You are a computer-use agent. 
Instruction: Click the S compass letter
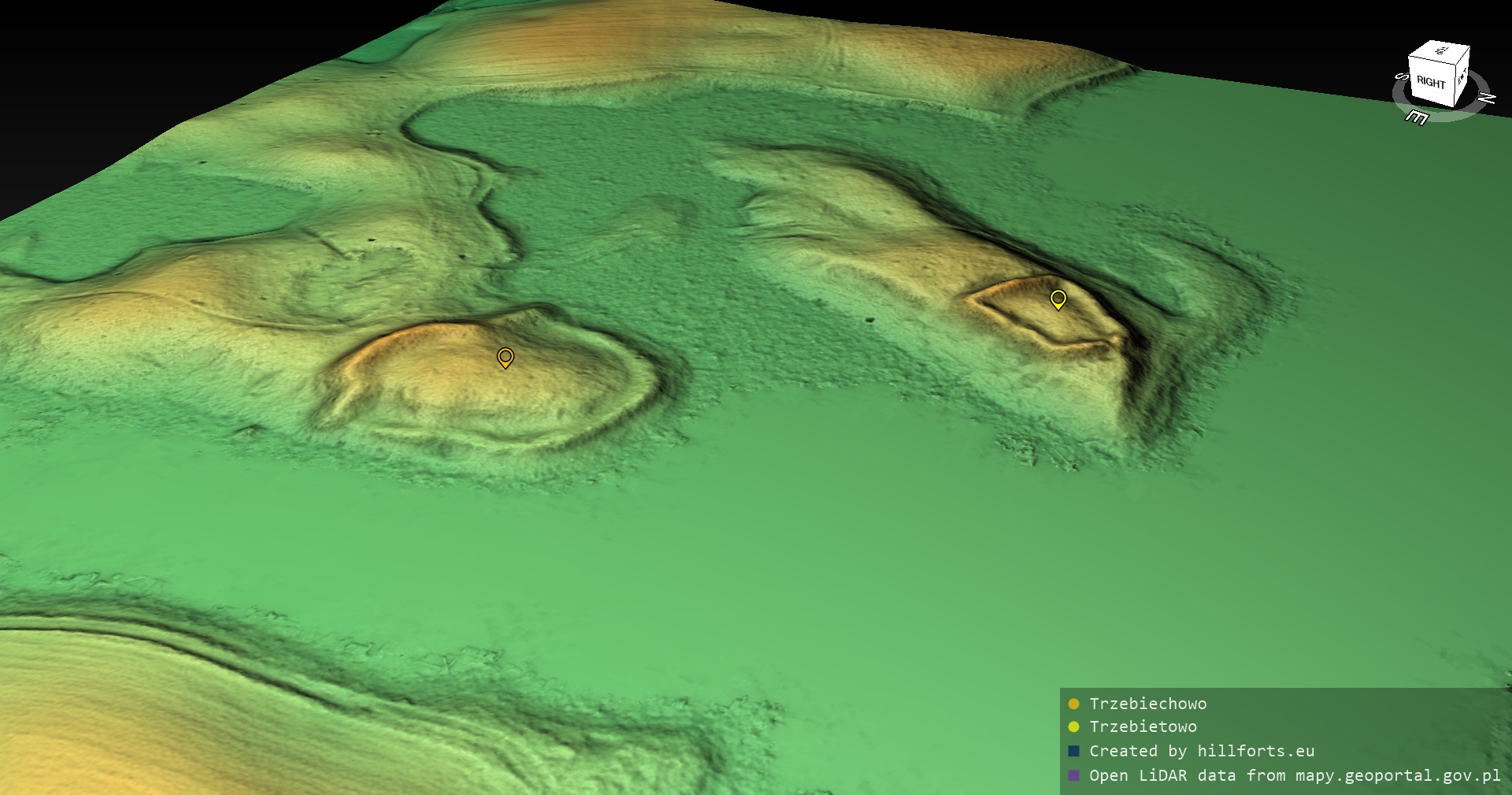pos(1402,77)
